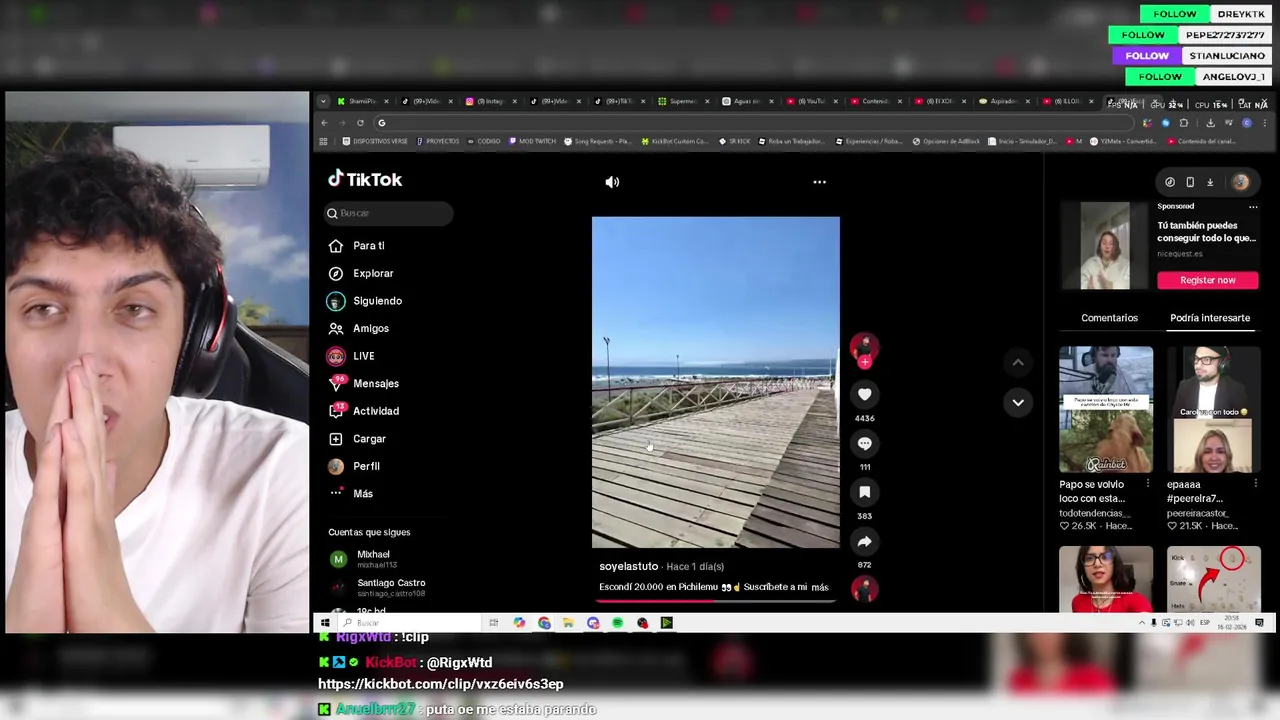Click the Windows taskbar search box

(408, 623)
